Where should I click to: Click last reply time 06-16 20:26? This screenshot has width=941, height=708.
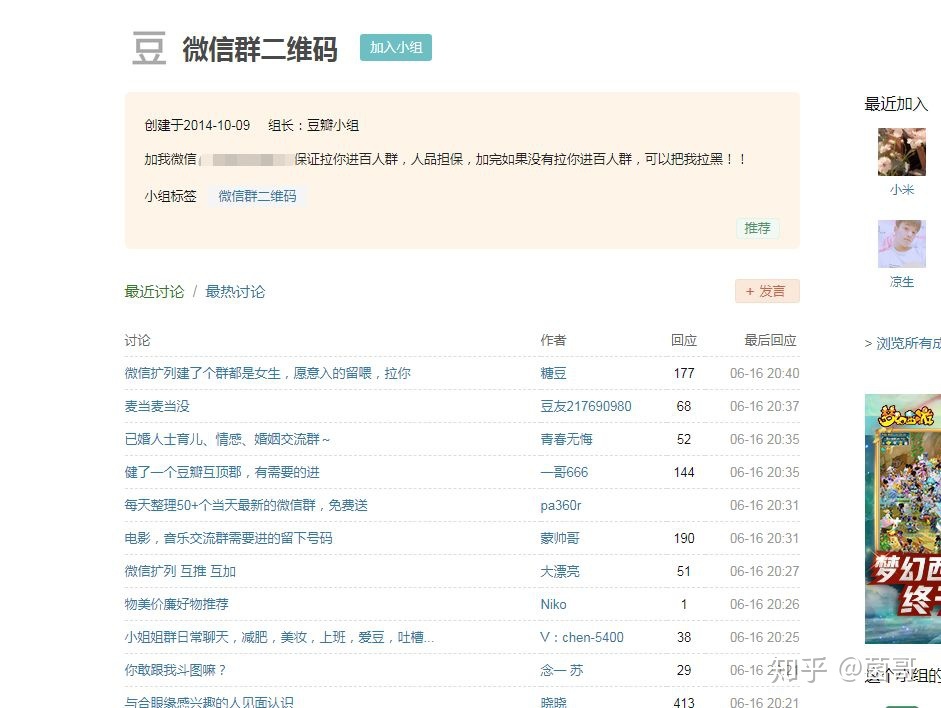coord(765,604)
